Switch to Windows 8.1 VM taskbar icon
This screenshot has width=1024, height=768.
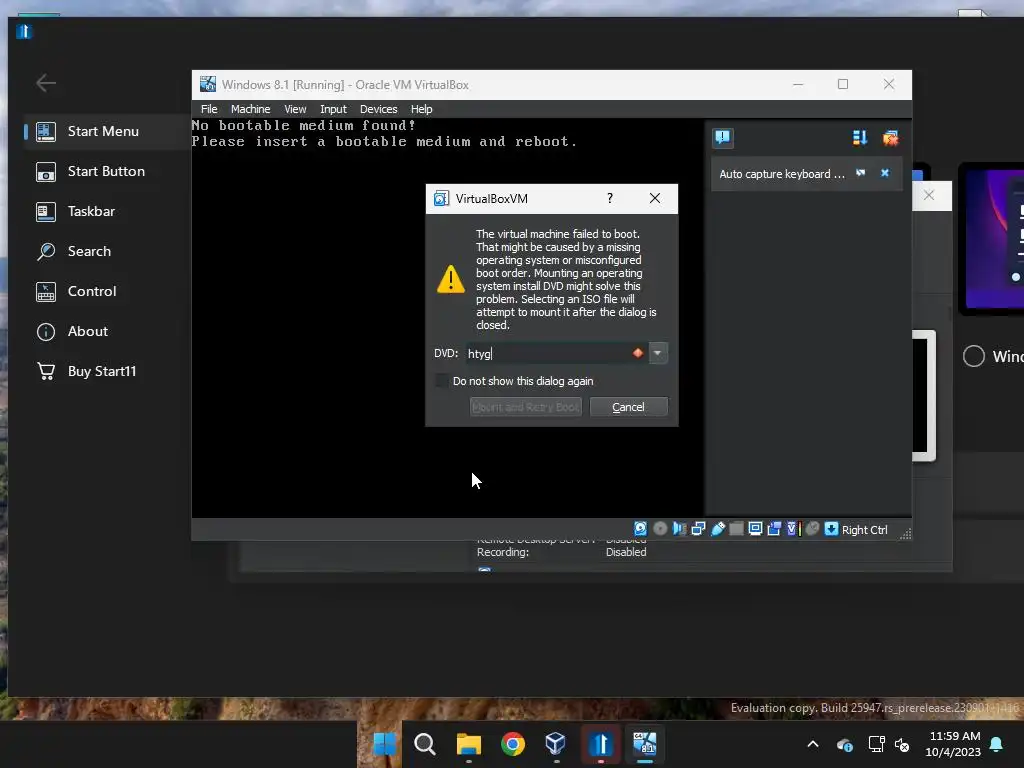coord(645,744)
